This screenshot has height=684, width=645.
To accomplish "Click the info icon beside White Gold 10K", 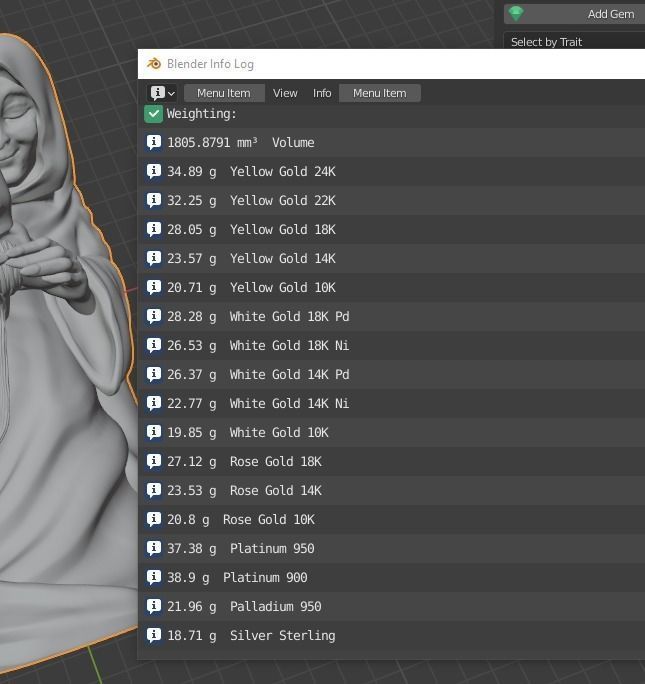I will 154,433.
